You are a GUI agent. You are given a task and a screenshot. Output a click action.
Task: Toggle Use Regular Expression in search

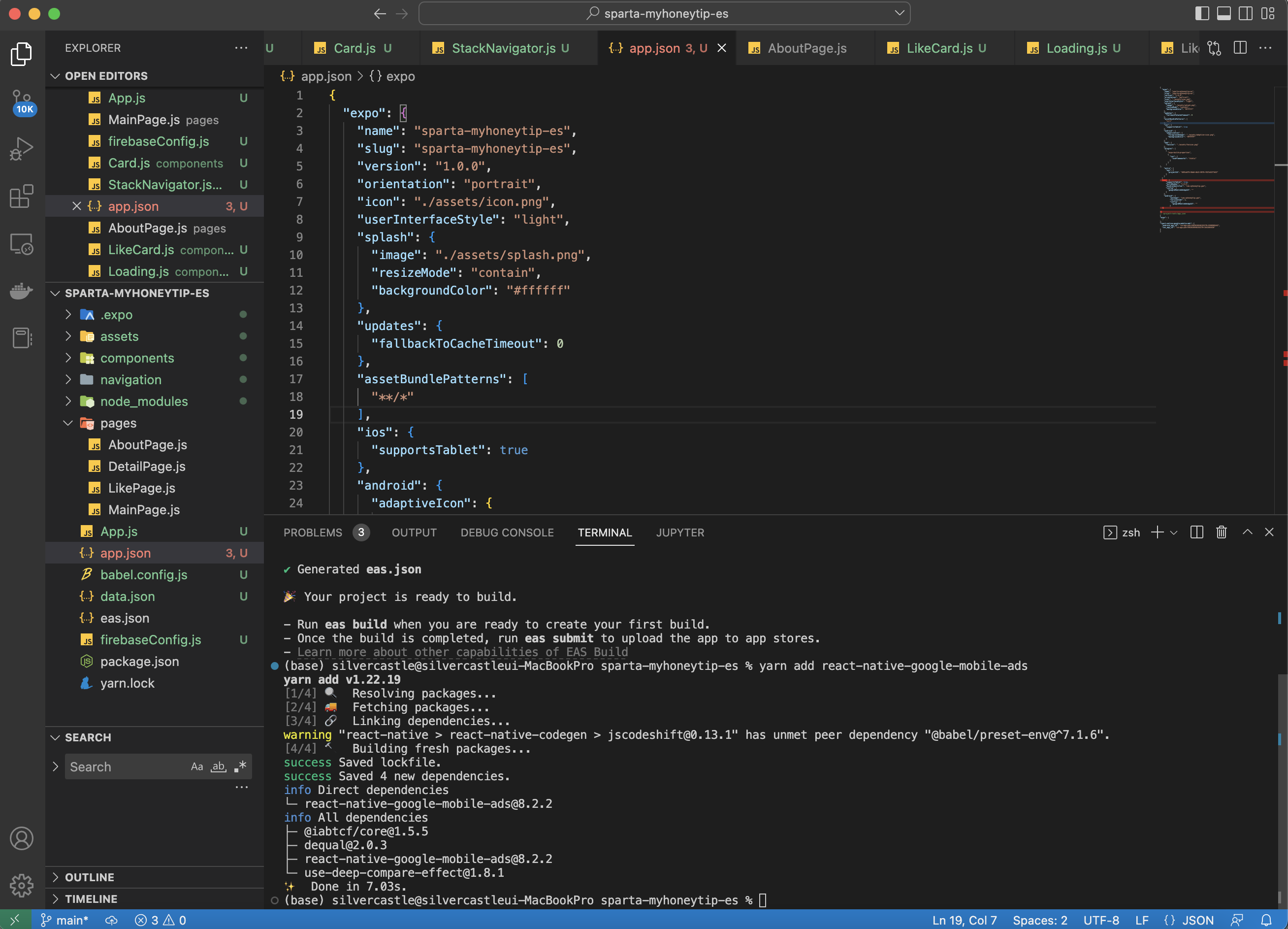tap(240, 766)
